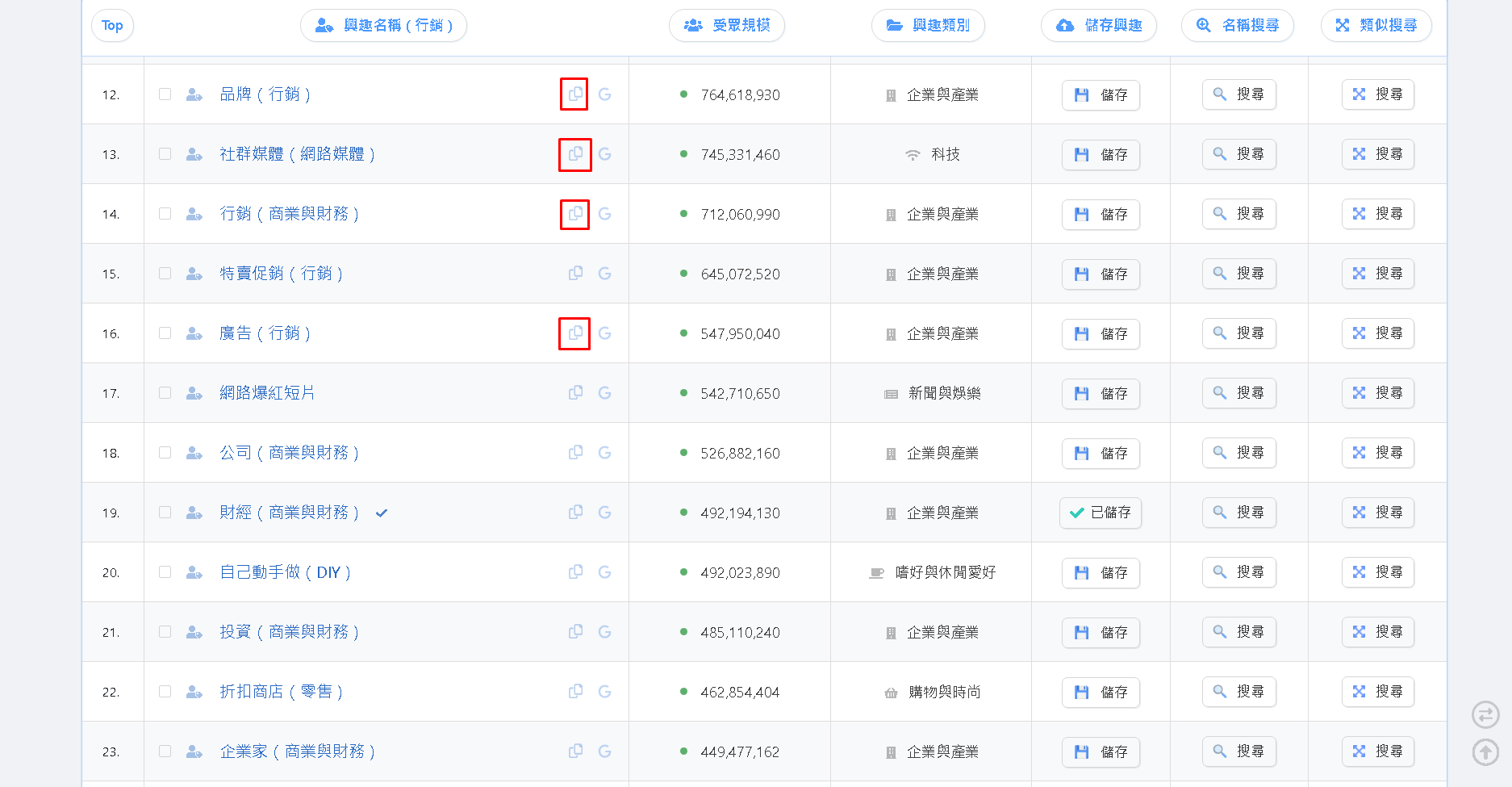1512x787 pixels.
Task: Name-search 社群媒體 with 搜尋 button
Action: point(1239,153)
